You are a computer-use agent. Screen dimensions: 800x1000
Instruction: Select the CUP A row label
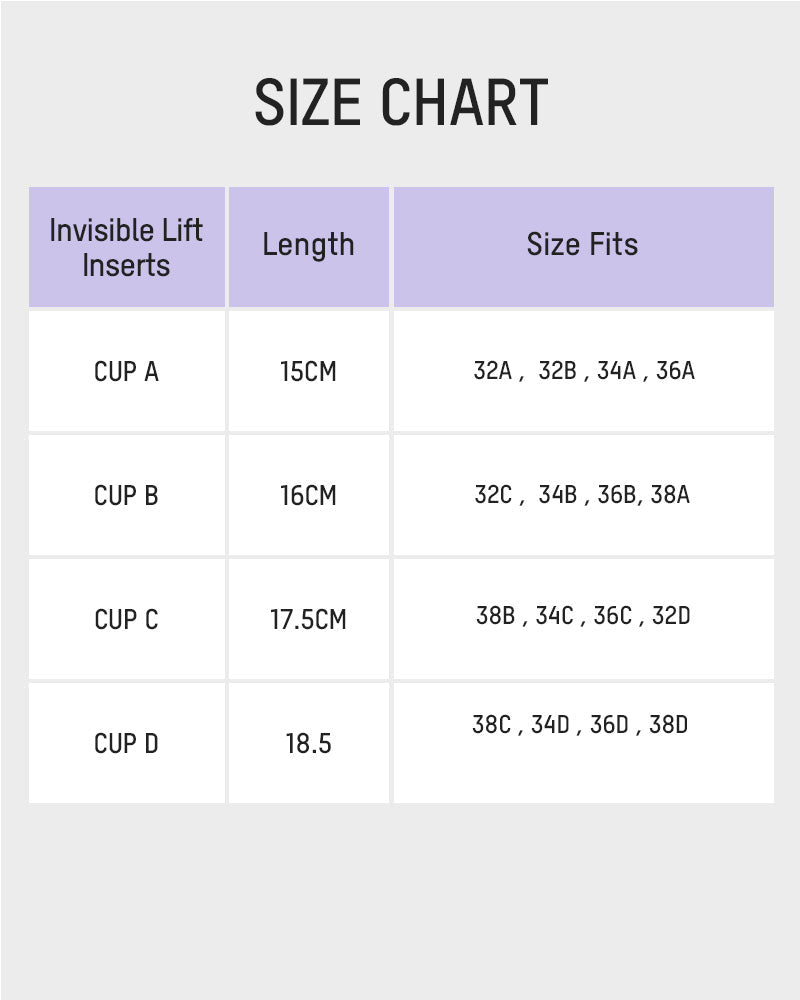(x=126, y=372)
